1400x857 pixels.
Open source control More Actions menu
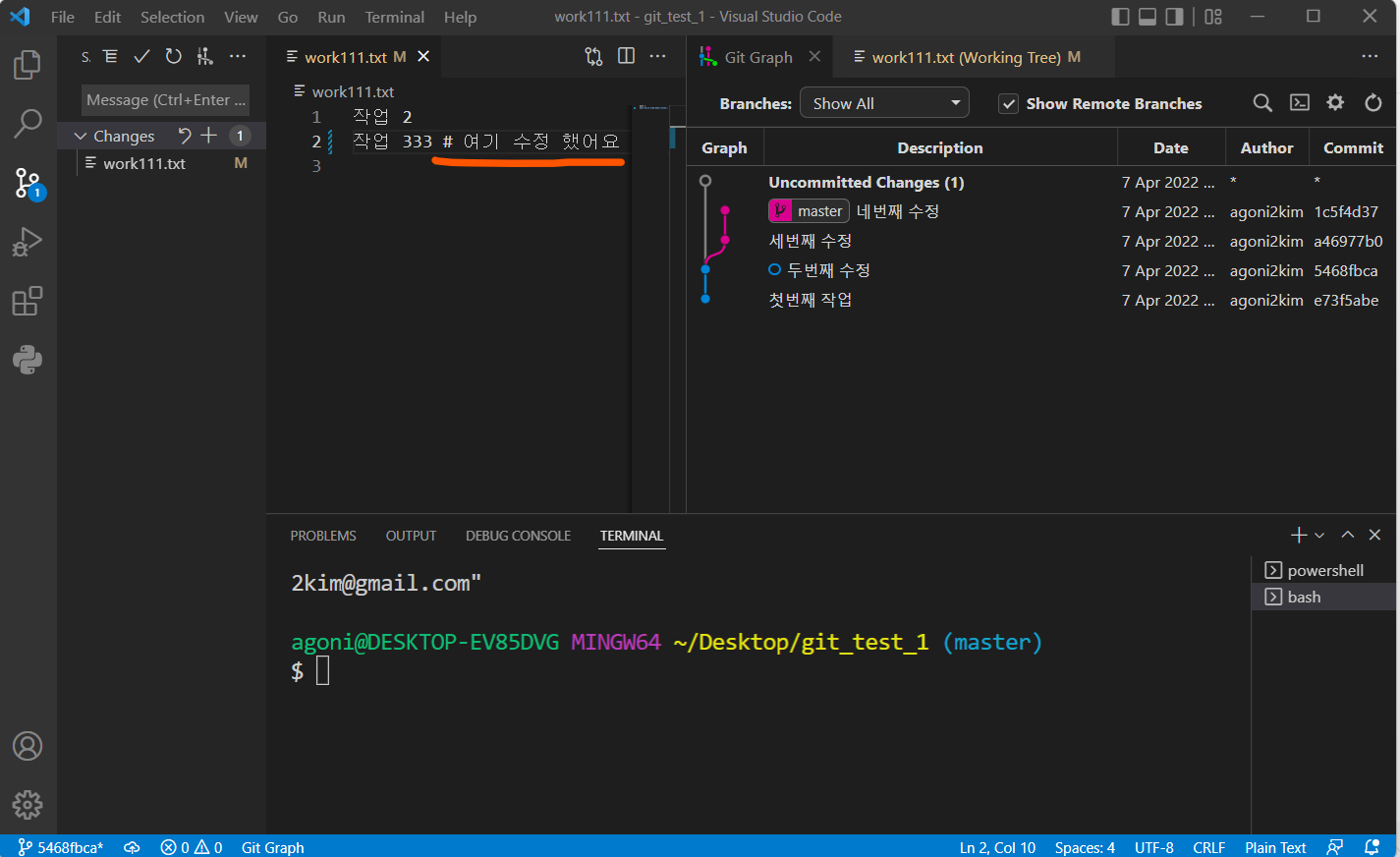tap(238, 57)
